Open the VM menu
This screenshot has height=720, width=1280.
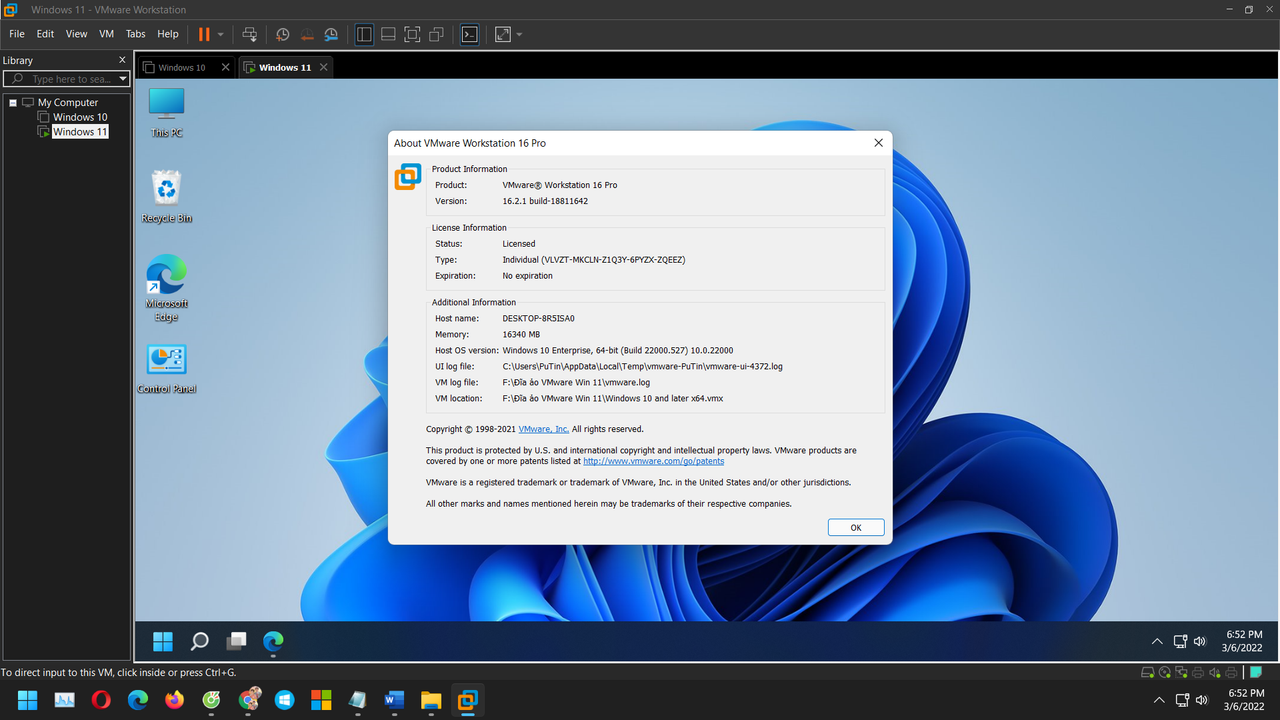coord(107,34)
